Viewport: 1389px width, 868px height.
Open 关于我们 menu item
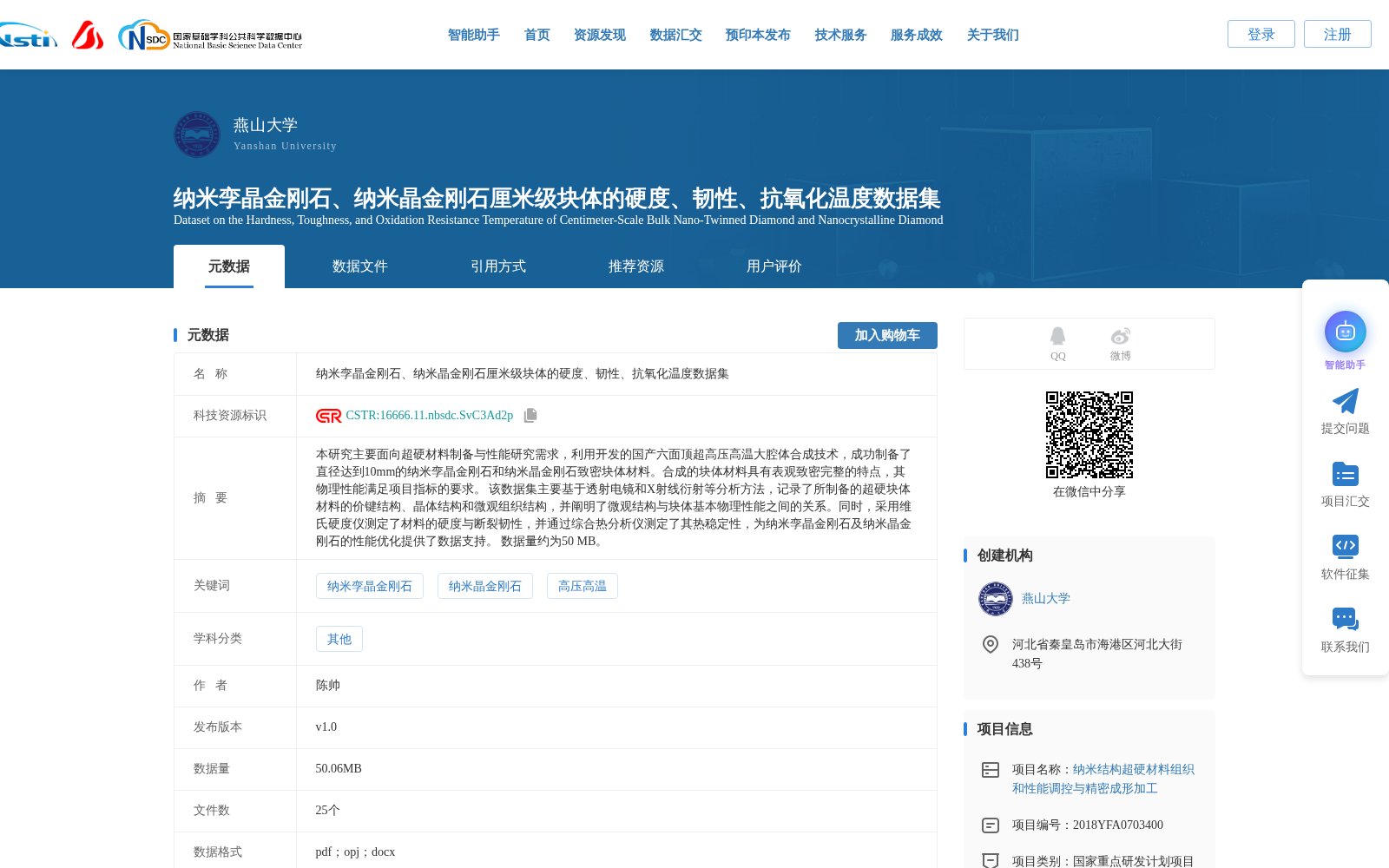tap(993, 35)
